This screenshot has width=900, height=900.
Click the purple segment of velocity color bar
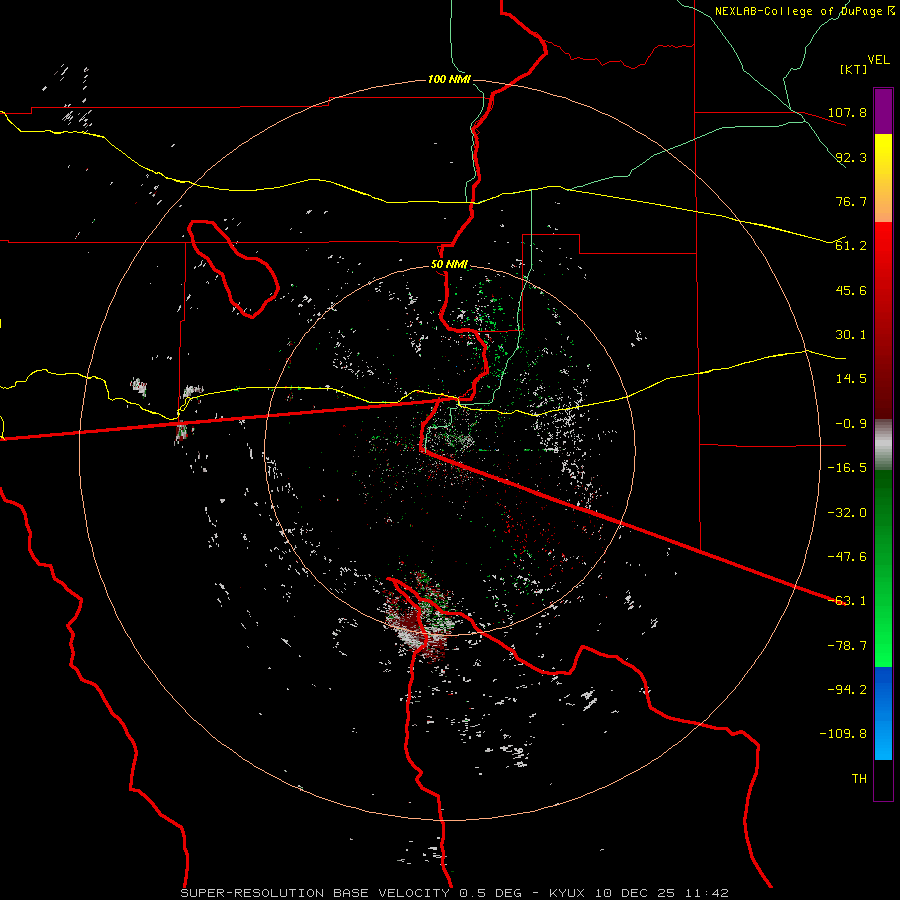883,111
